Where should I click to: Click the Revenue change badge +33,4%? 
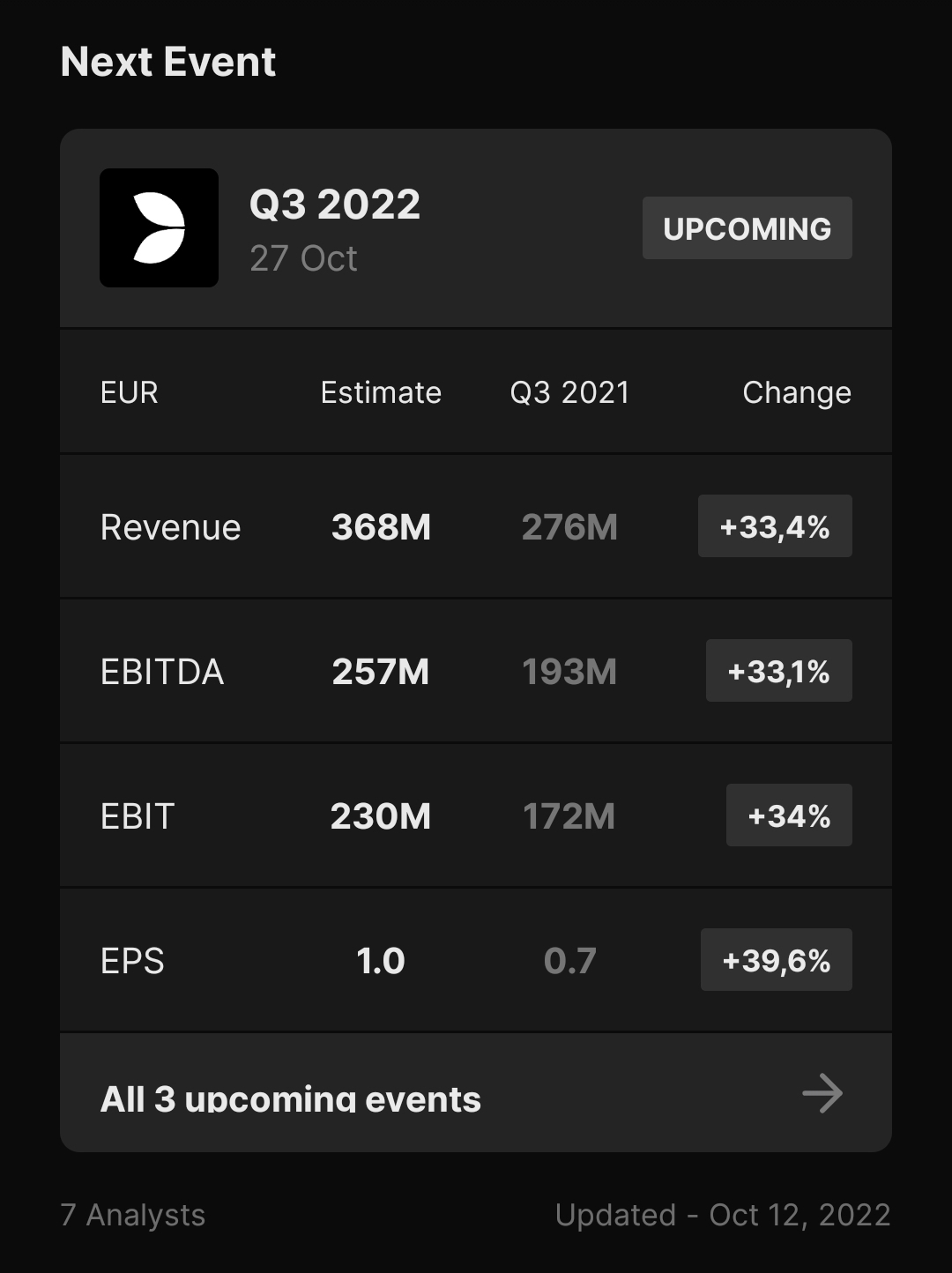click(775, 526)
